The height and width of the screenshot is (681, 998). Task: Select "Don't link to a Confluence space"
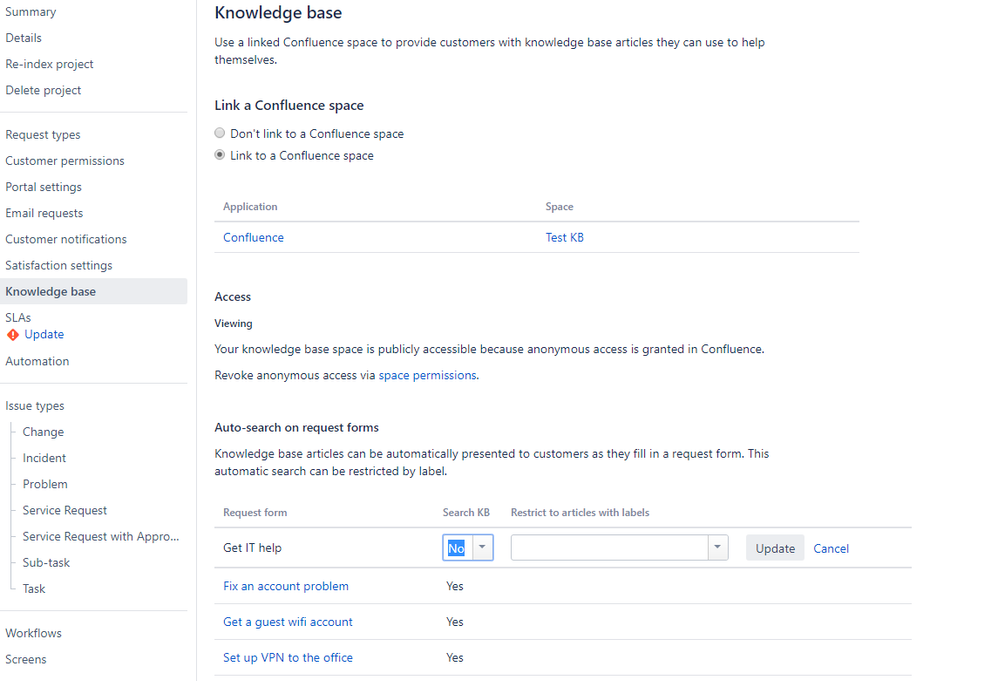[220, 133]
